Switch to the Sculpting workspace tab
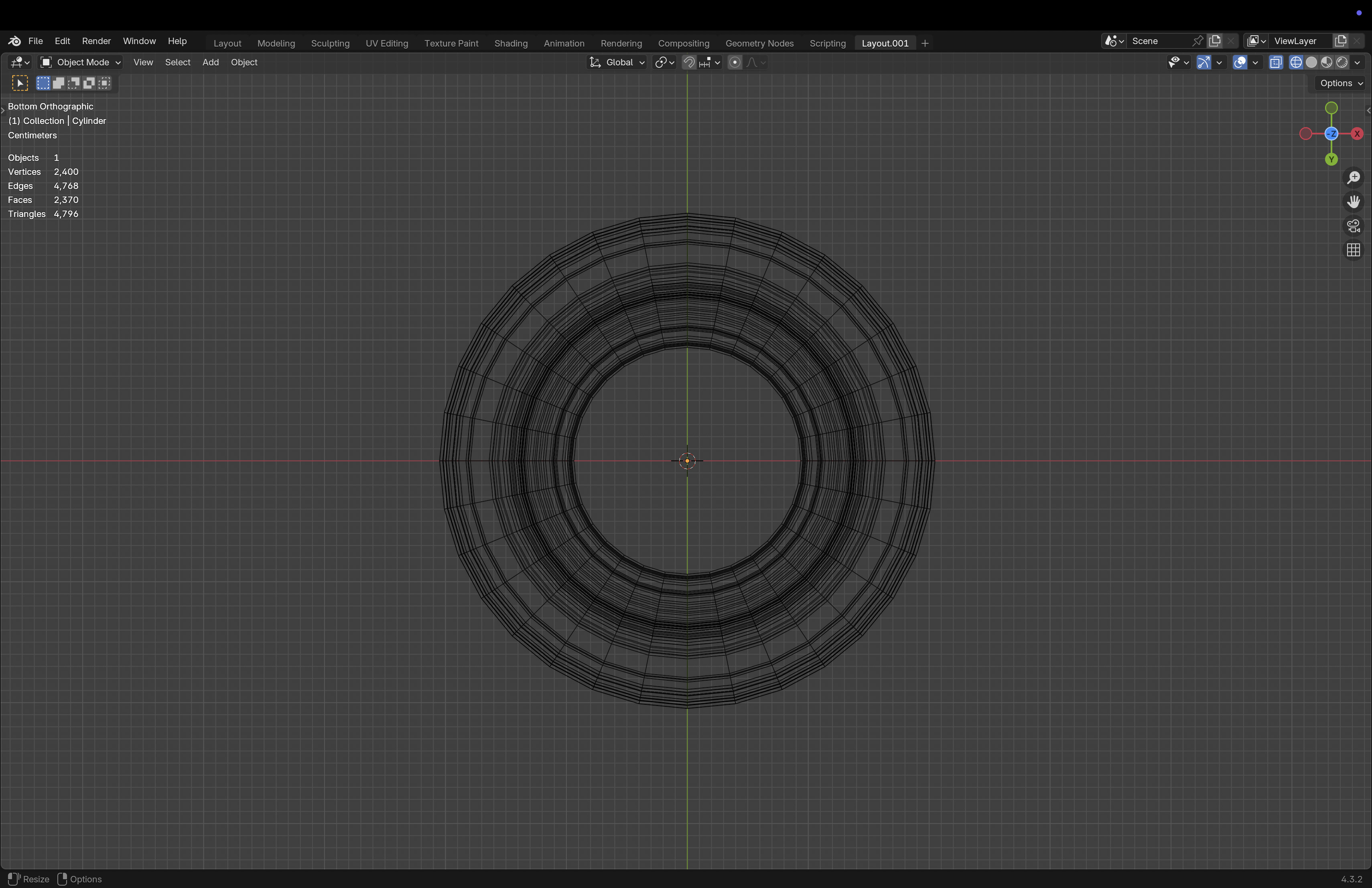 point(330,43)
